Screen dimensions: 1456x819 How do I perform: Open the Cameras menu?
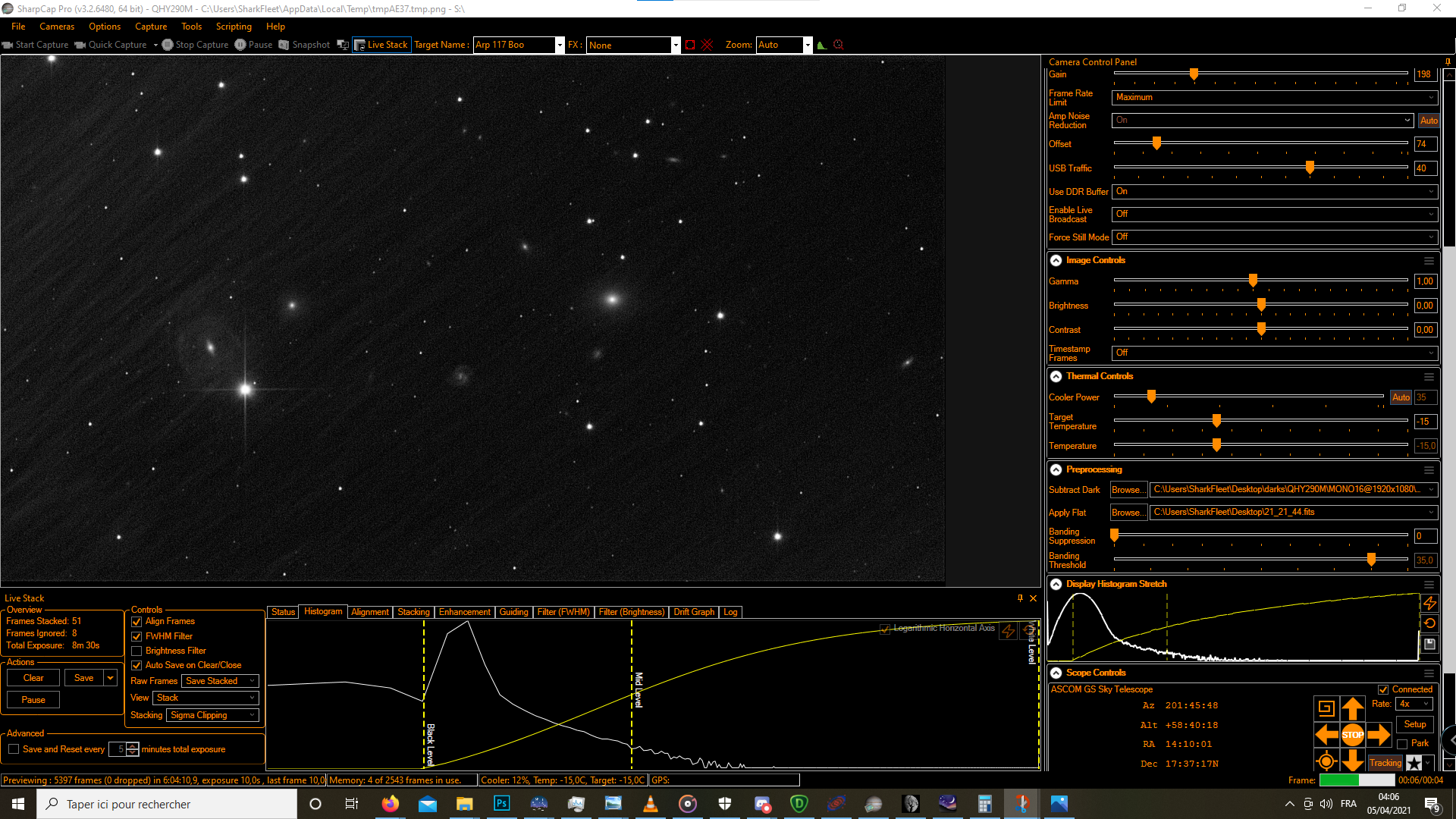[57, 27]
